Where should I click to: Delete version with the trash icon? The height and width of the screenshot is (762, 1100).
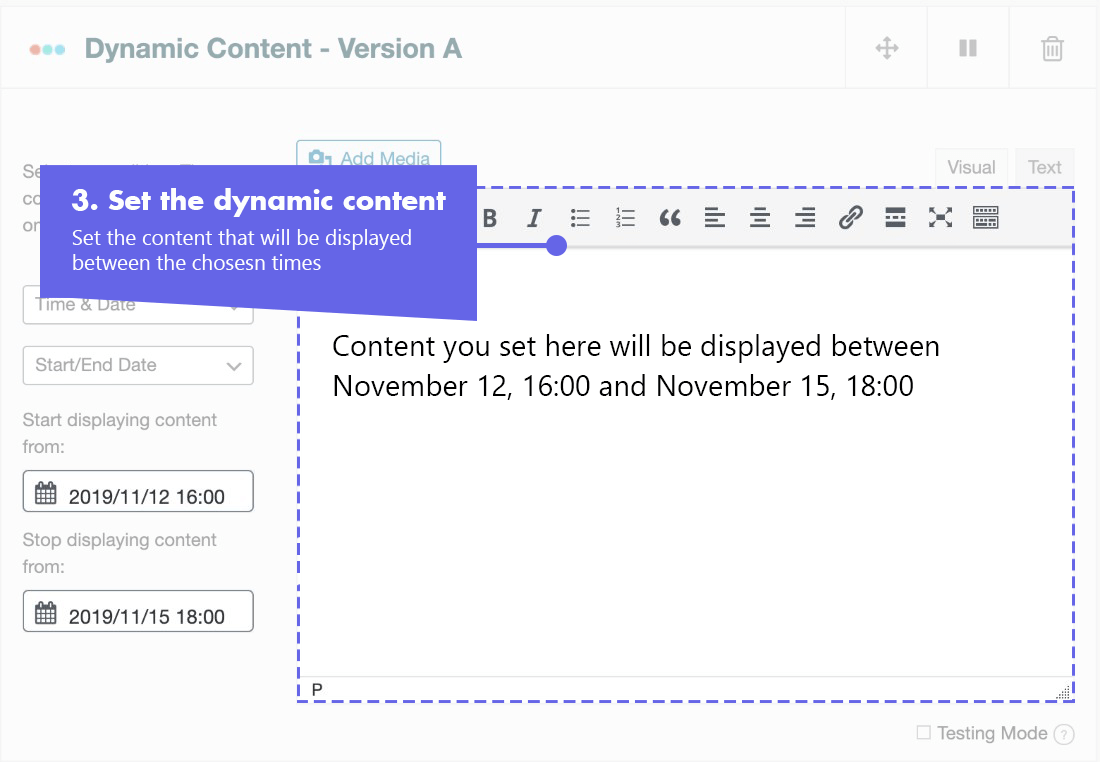click(x=1052, y=48)
